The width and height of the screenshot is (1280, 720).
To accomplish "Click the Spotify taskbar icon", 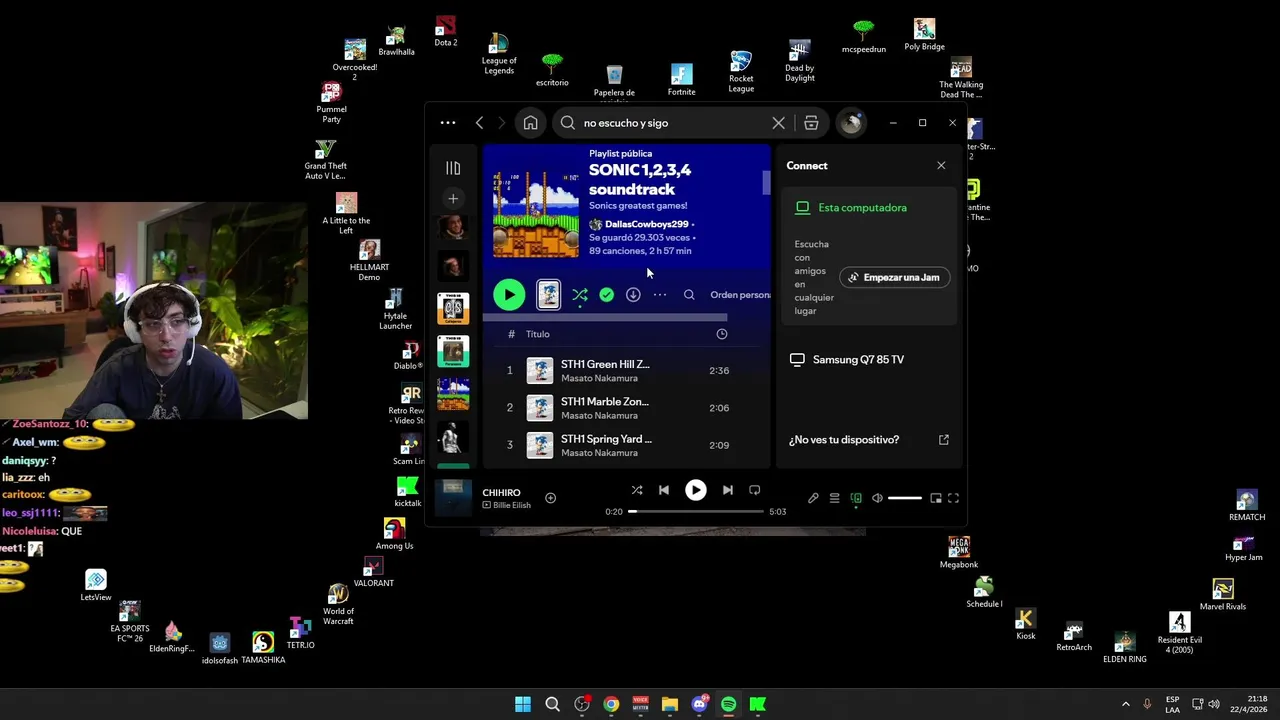I will pyautogui.click(x=728, y=704).
